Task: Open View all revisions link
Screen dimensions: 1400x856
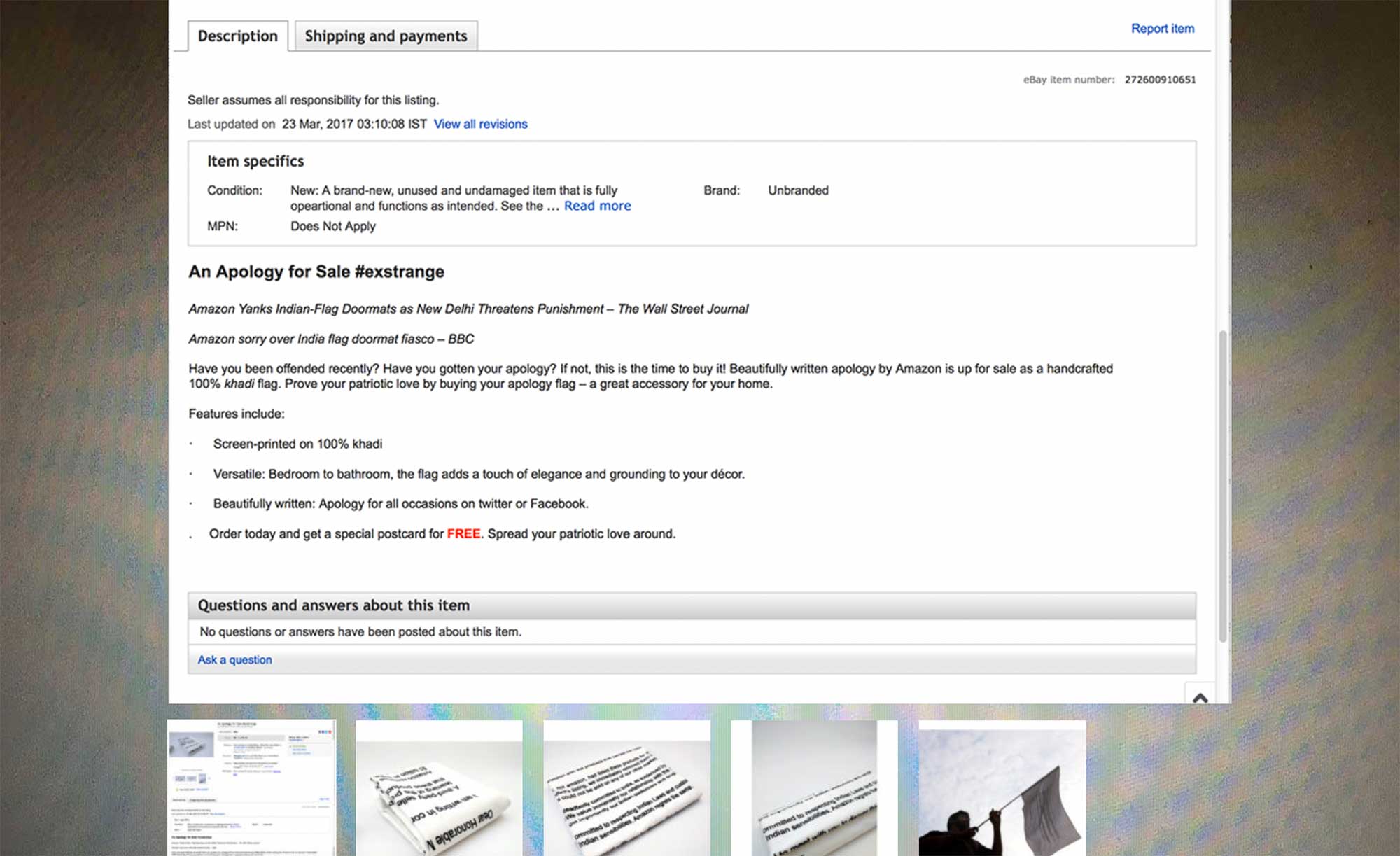Action: pos(480,124)
